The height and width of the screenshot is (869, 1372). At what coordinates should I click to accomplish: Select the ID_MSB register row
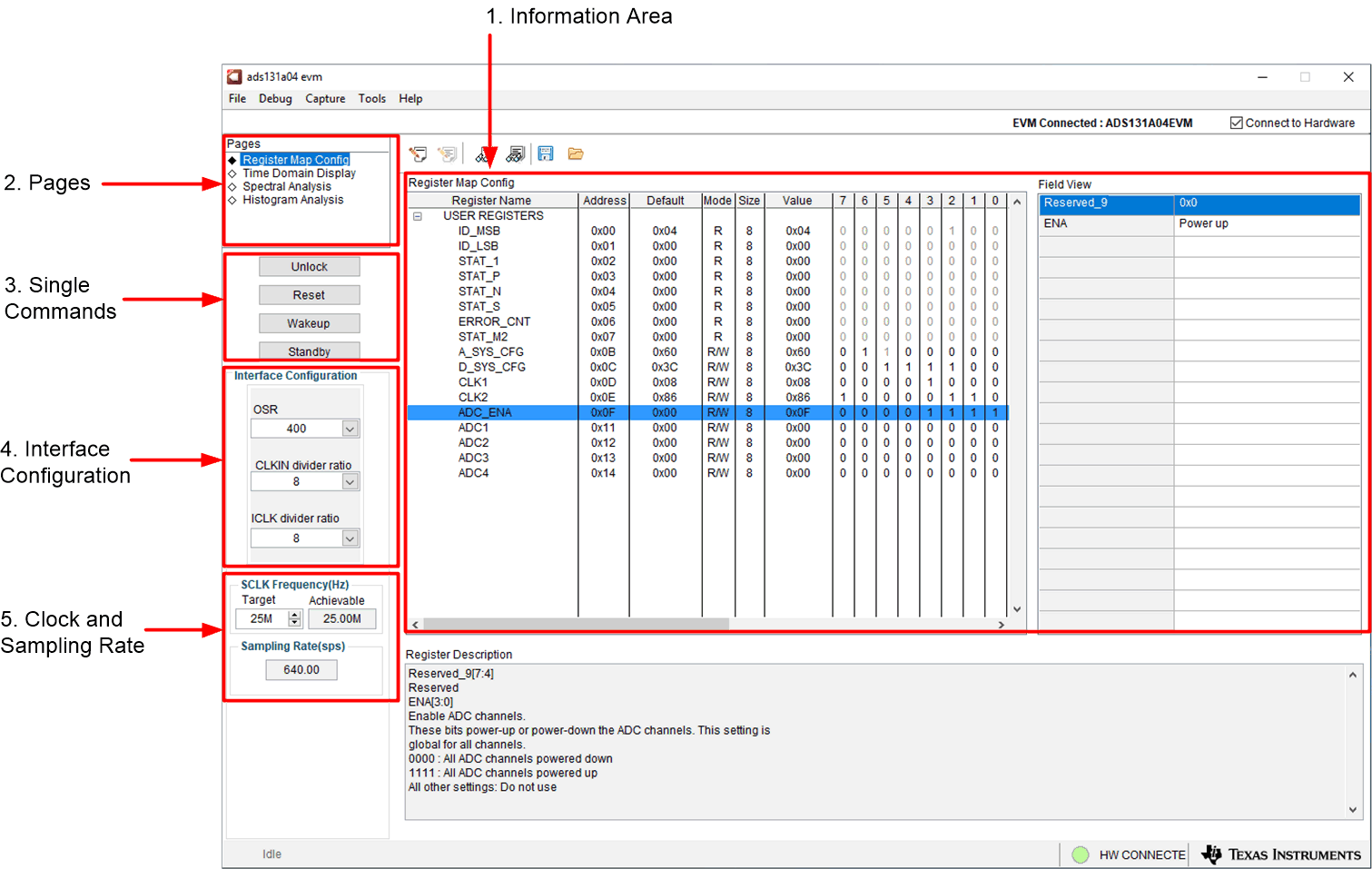click(707, 232)
